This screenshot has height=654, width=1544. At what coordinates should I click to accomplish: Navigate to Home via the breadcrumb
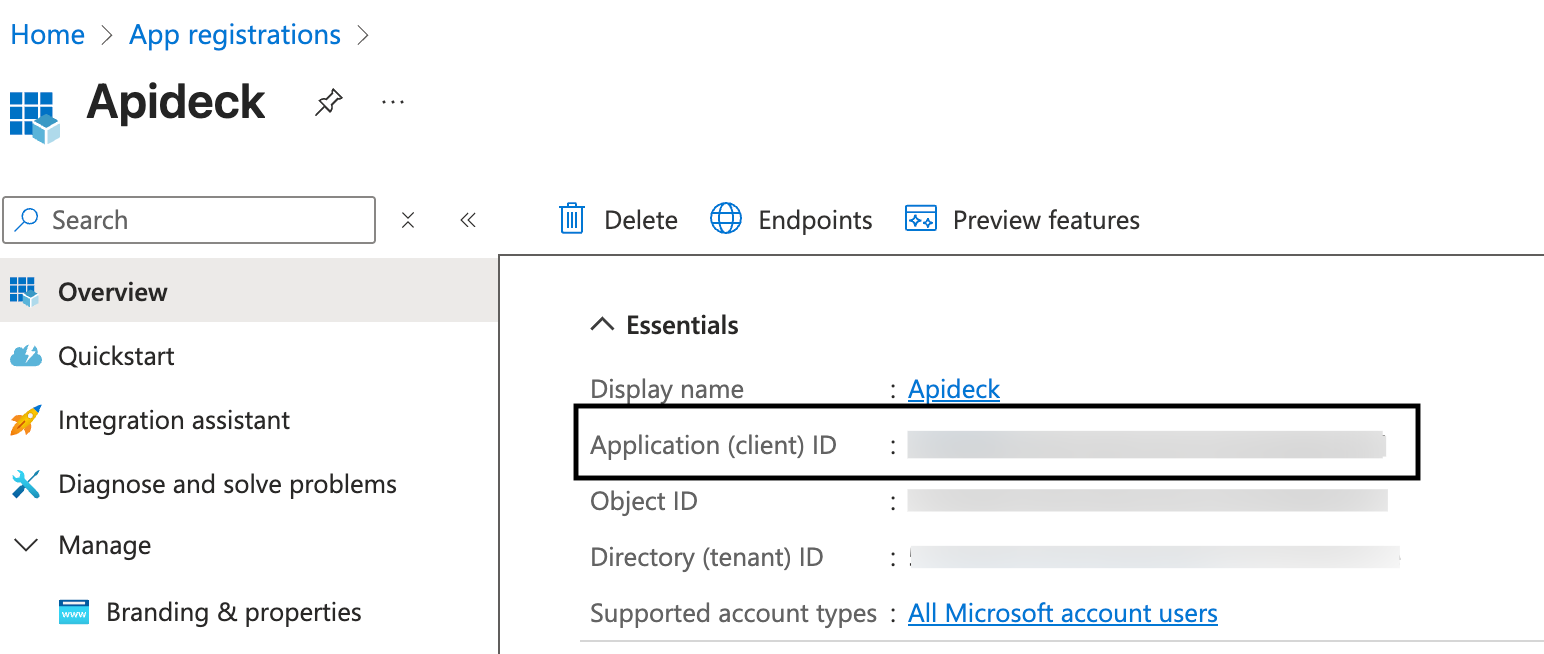[47, 33]
